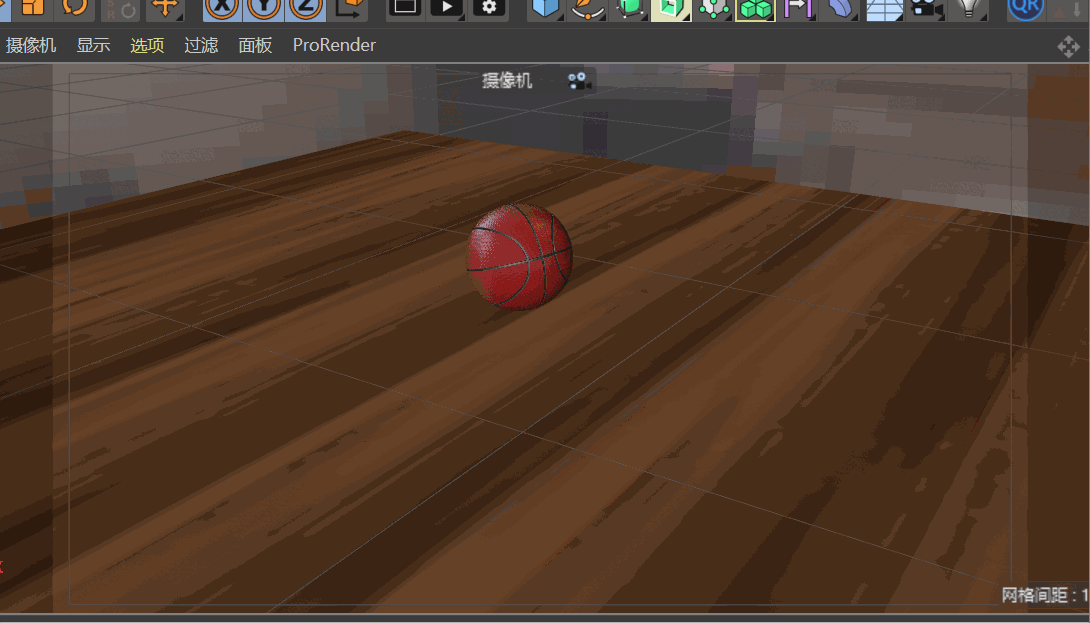Select the Move tool in the toolbar
1090x623 pixels.
tap(166, 10)
